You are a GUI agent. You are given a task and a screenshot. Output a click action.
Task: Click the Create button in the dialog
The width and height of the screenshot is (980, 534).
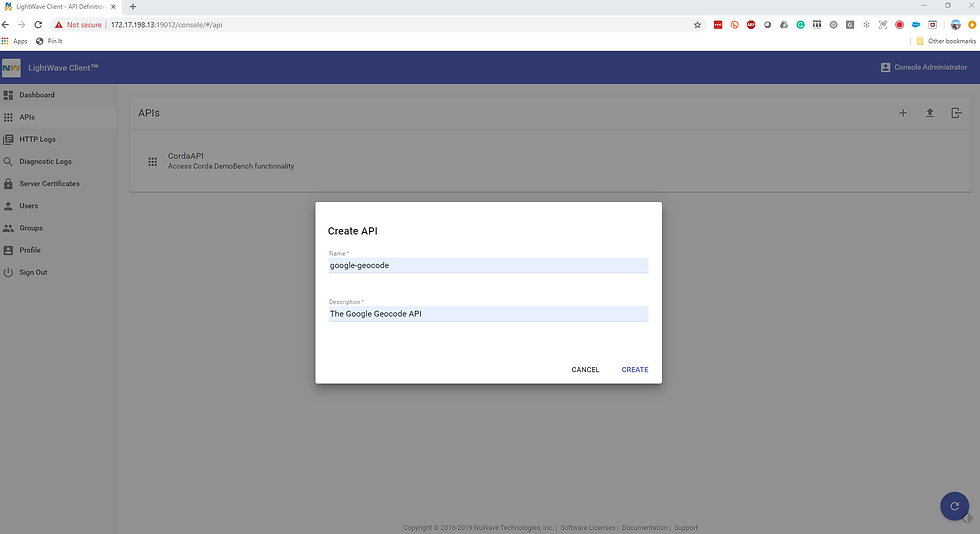tap(634, 370)
